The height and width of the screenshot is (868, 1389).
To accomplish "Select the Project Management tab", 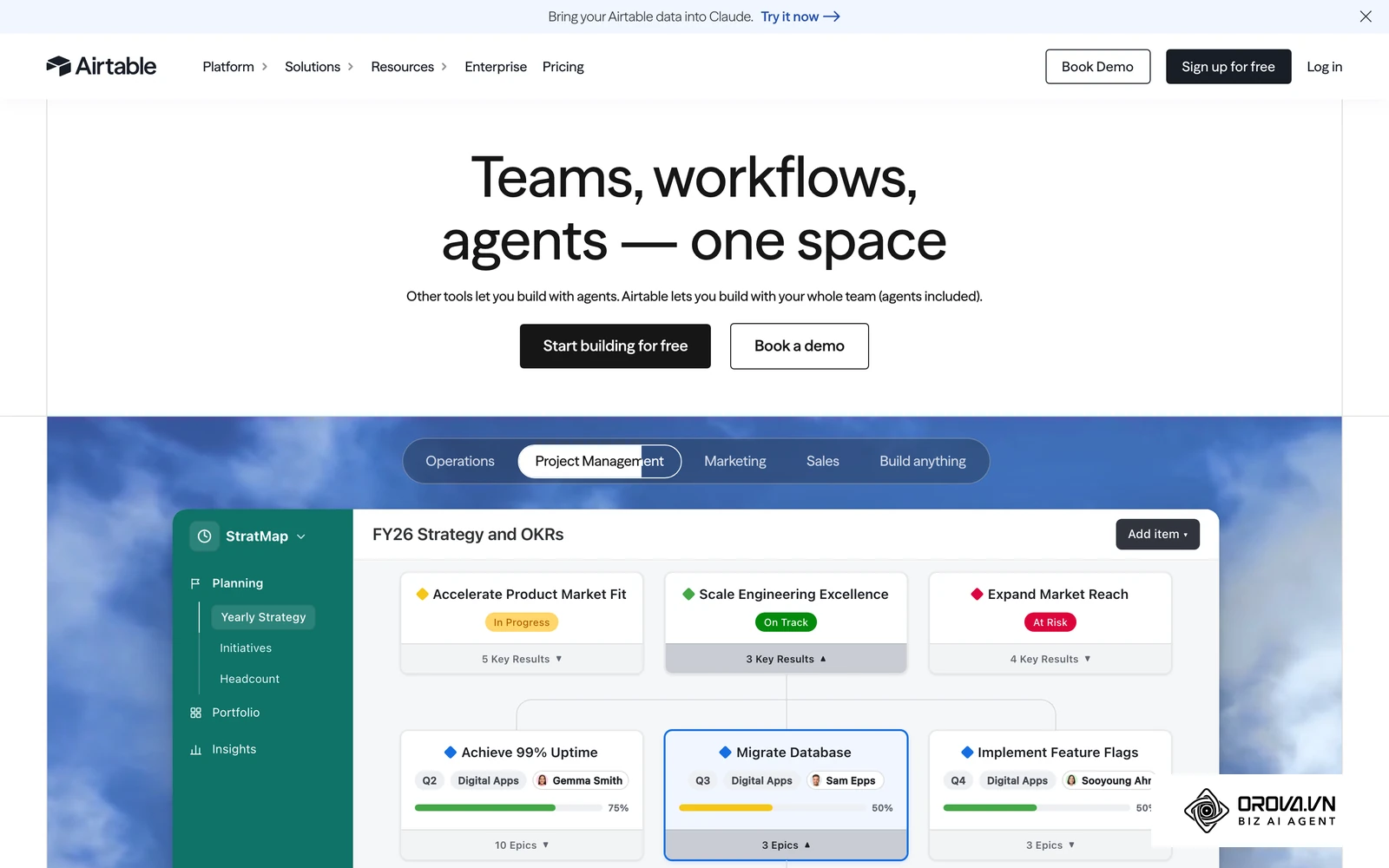I will pyautogui.click(x=599, y=461).
